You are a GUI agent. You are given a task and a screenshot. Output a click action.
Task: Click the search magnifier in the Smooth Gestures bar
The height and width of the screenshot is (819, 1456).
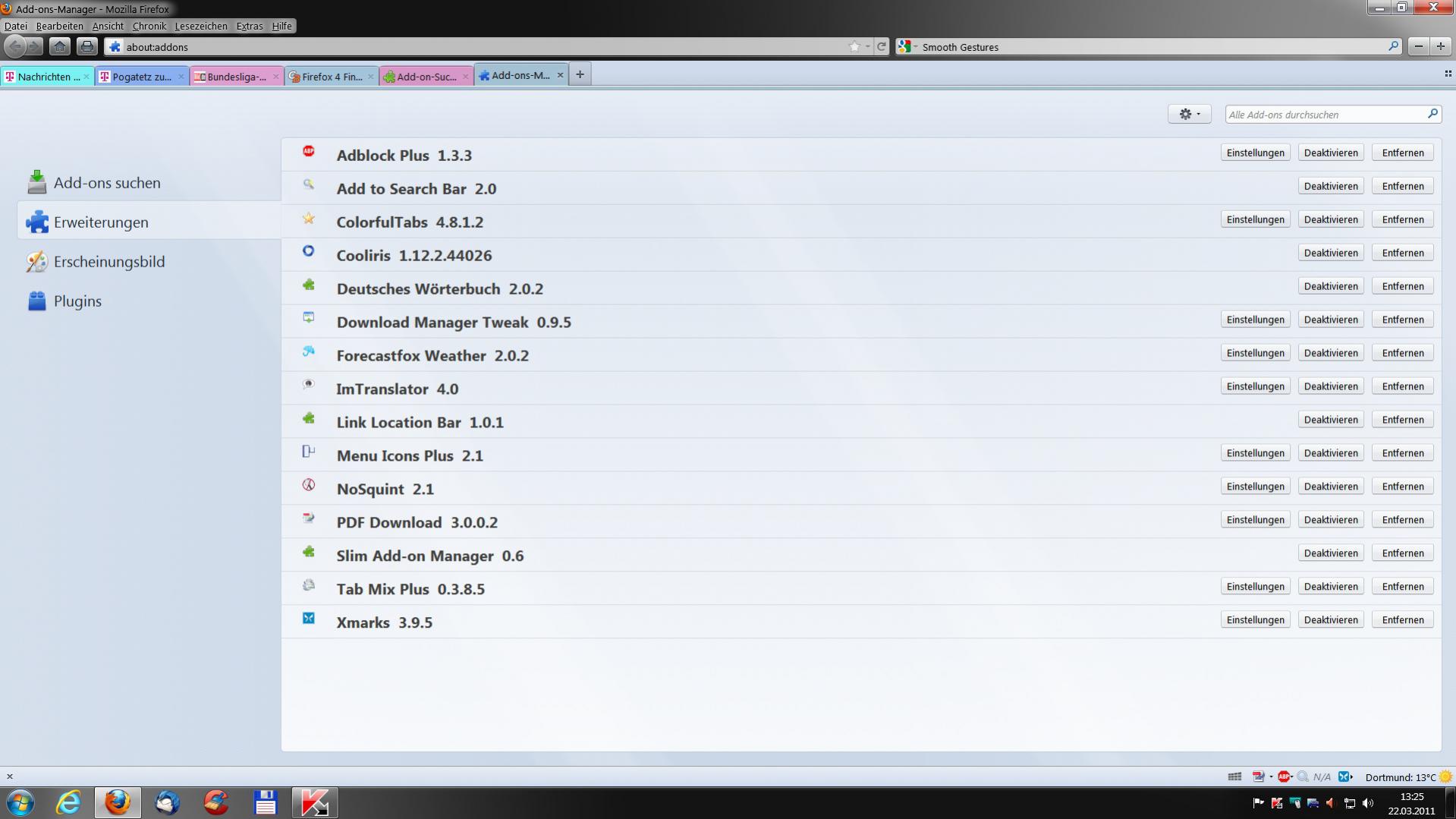pyautogui.click(x=1393, y=46)
